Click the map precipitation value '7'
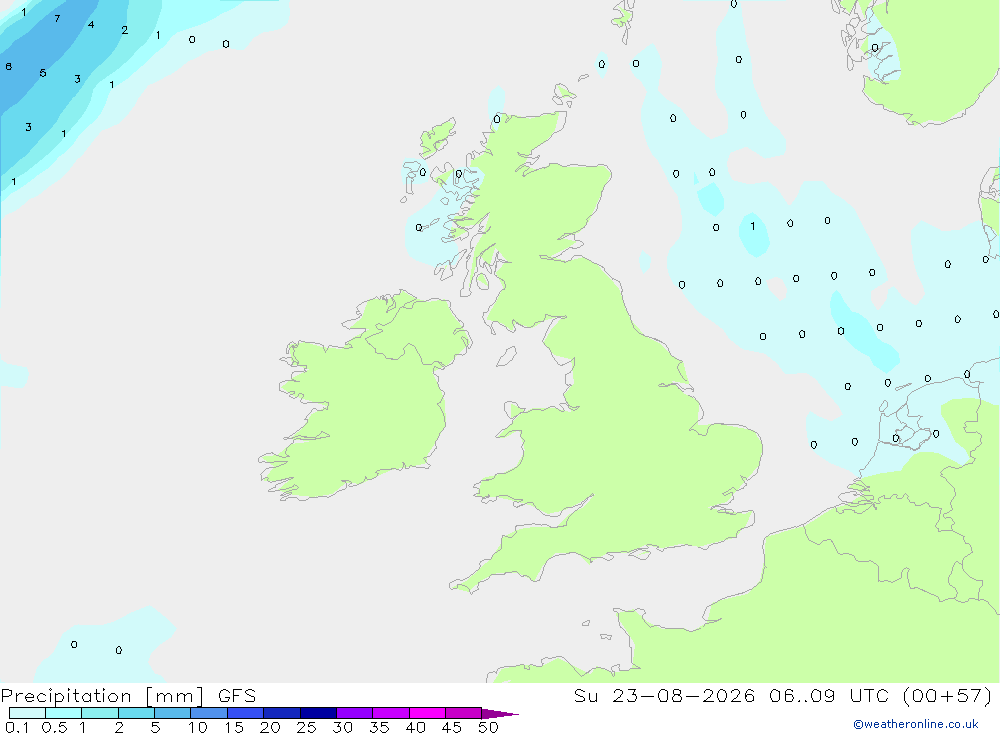Screen dimensions: 1000x733 [x=57, y=19]
